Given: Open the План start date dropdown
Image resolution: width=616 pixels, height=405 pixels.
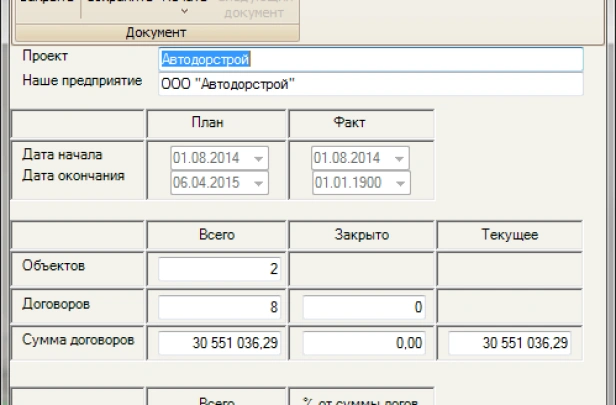Looking at the screenshot, I should [x=259, y=159].
